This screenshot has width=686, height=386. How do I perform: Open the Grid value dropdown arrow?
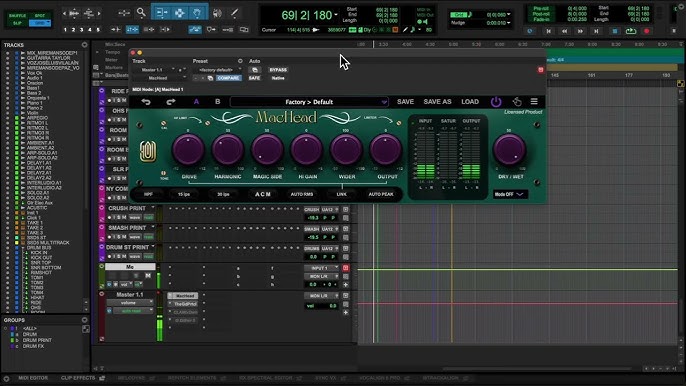pyautogui.click(x=508, y=14)
